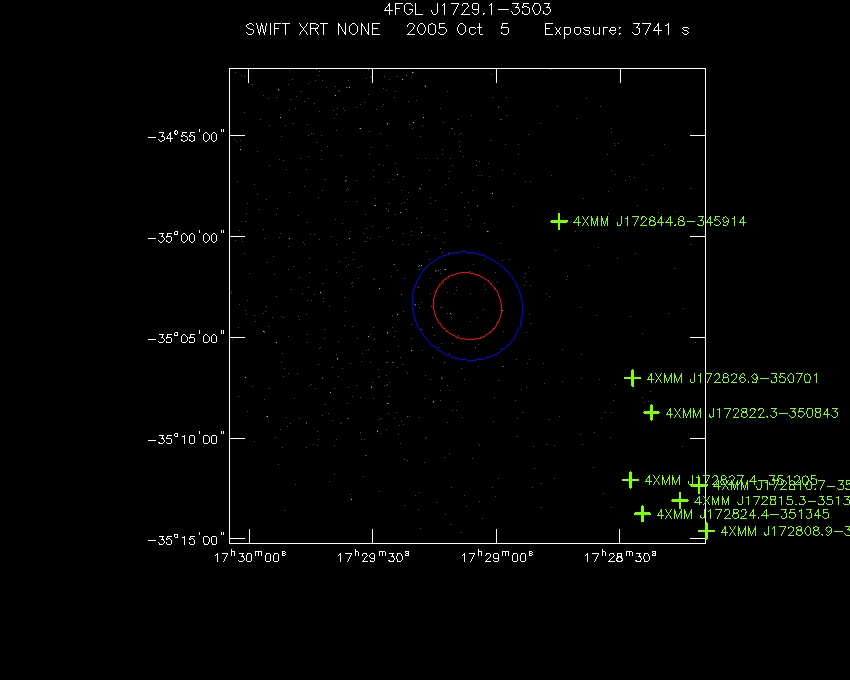Image resolution: width=850 pixels, height=680 pixels.
Task: Click the title 4FGL J1729.1-3503
Action: 467,9
